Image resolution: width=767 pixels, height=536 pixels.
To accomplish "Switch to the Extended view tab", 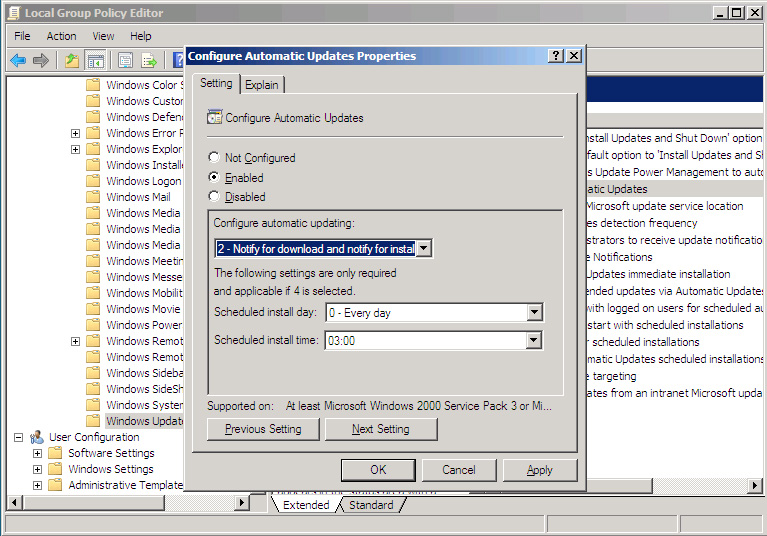I will click(306, 505).
